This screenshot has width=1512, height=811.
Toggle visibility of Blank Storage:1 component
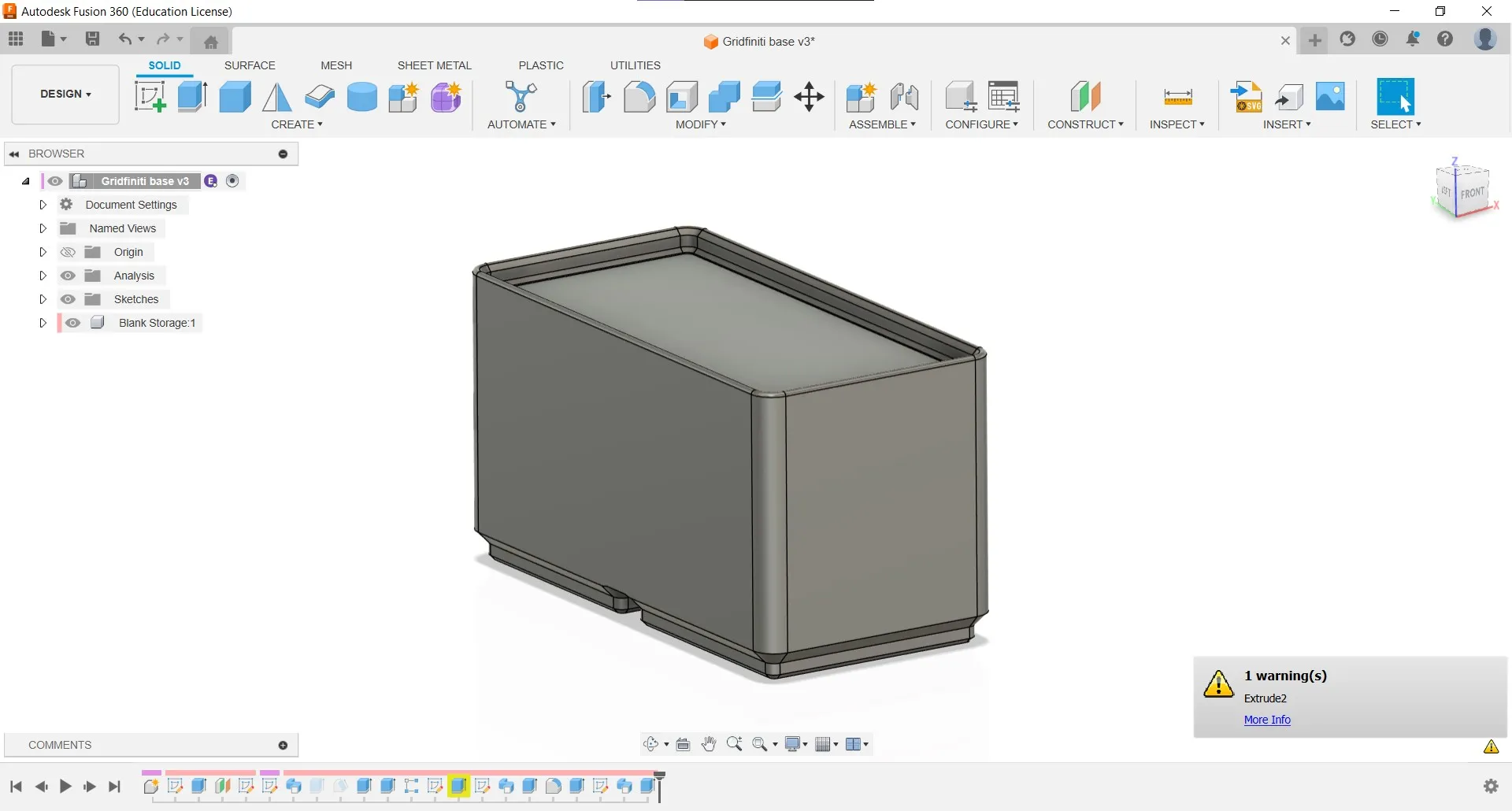[73, 323]
